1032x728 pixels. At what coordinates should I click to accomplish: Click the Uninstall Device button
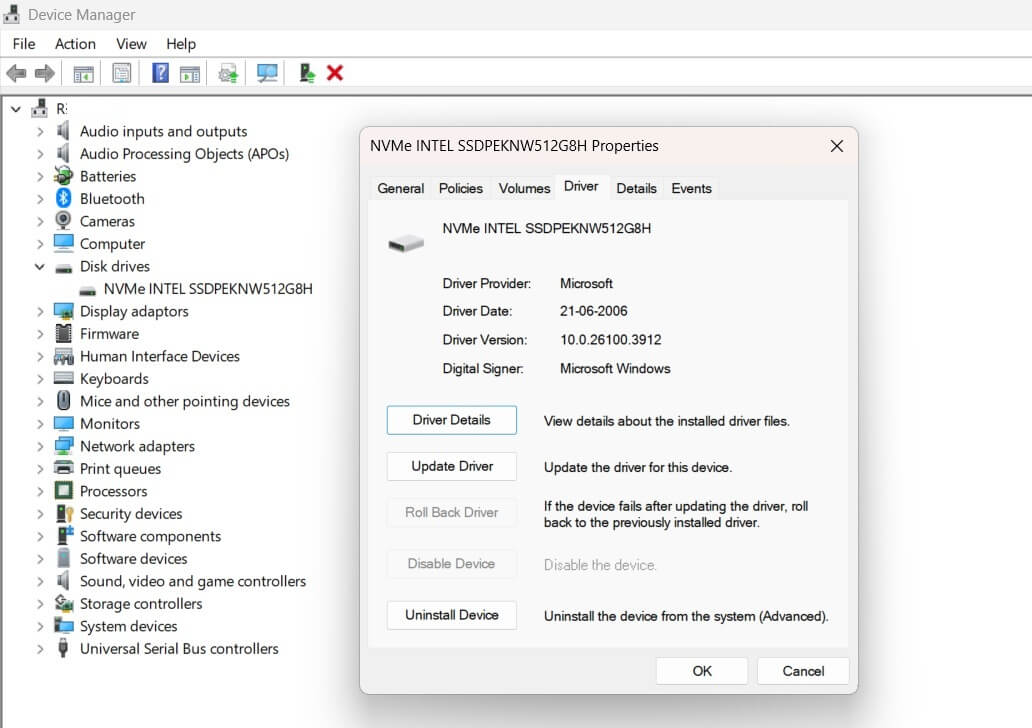point(451,615)
